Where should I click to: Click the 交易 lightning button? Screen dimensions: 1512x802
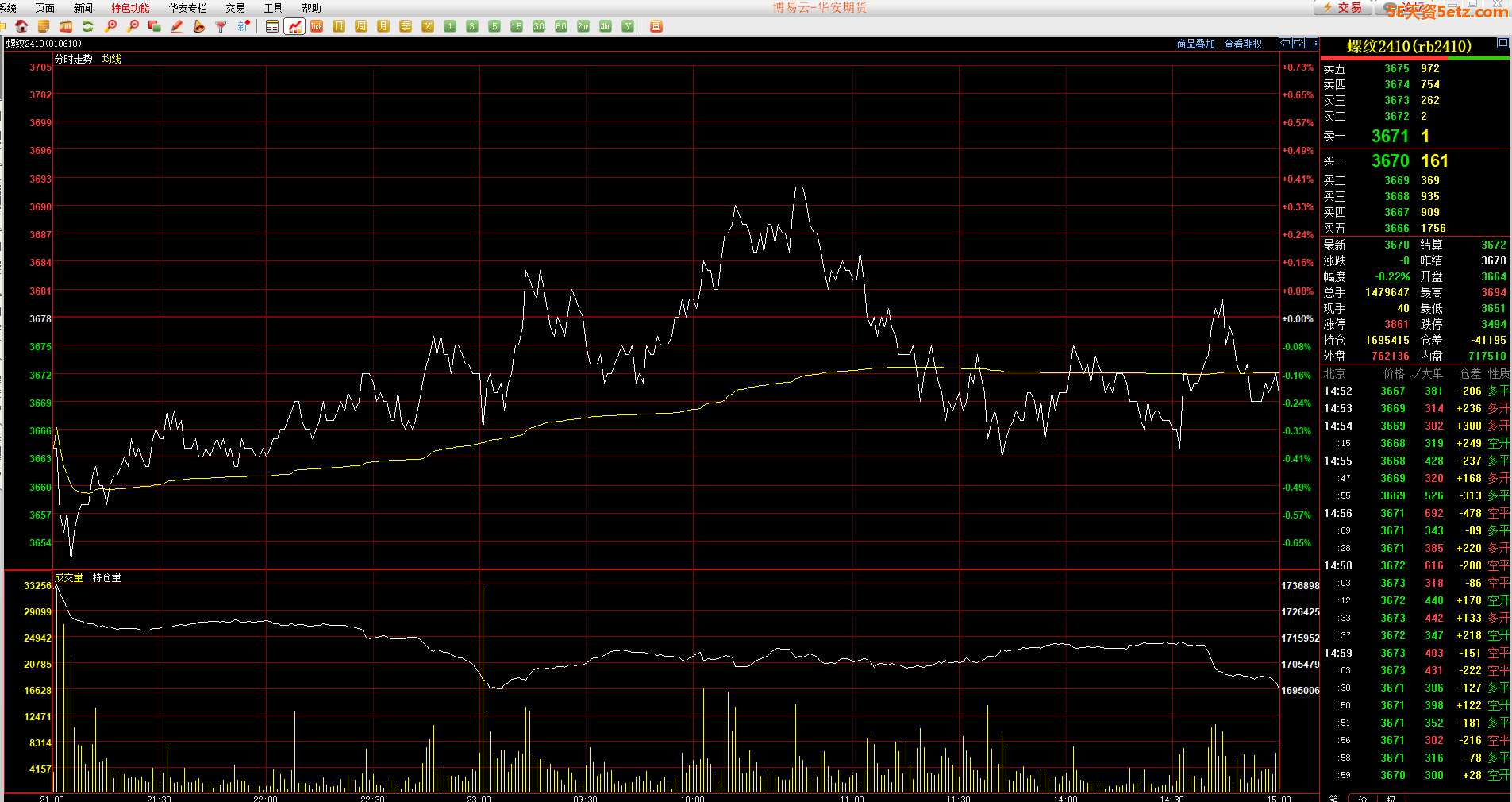click(x=1342, y=7)
